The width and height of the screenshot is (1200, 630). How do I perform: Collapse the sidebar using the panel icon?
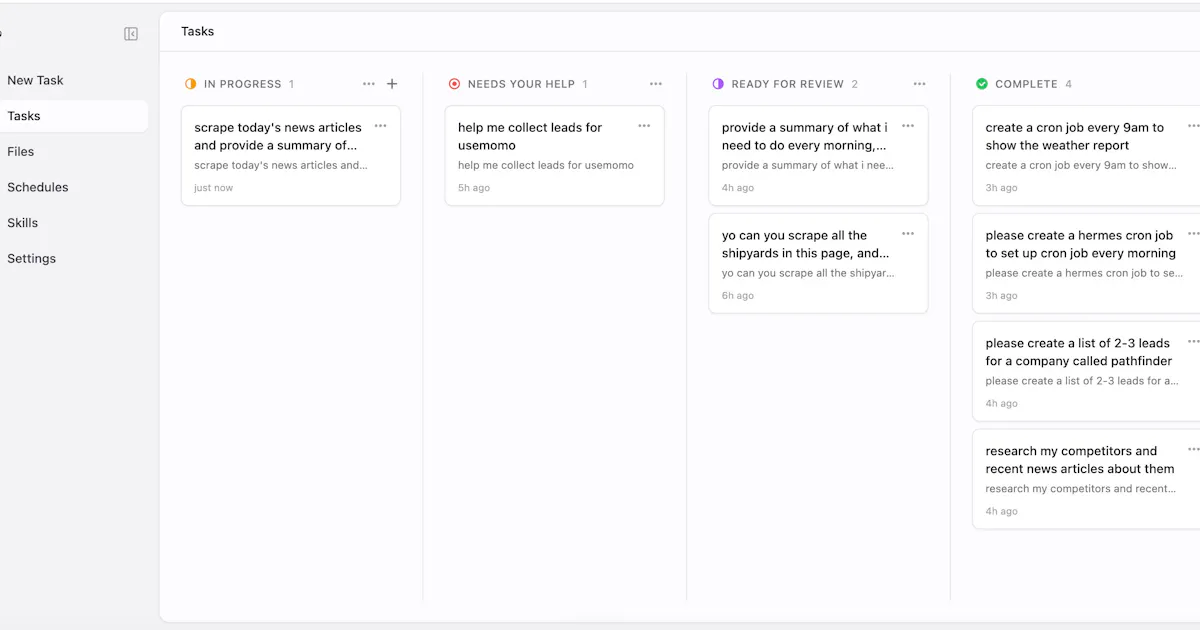(131, 34)
